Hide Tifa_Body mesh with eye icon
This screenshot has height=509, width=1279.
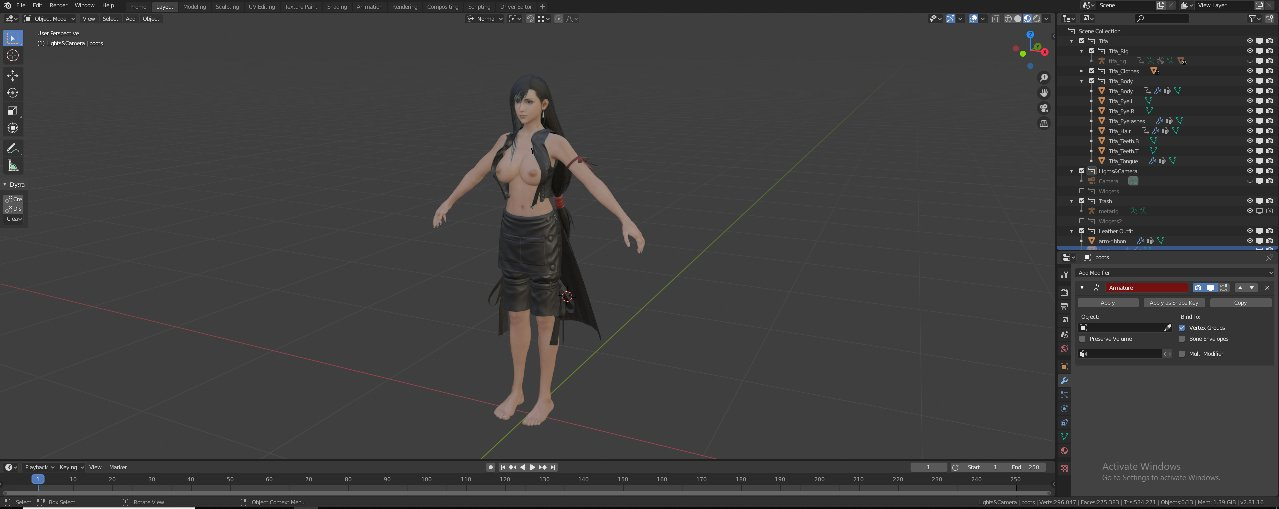pyautogui.click(x=1250, y=91)
